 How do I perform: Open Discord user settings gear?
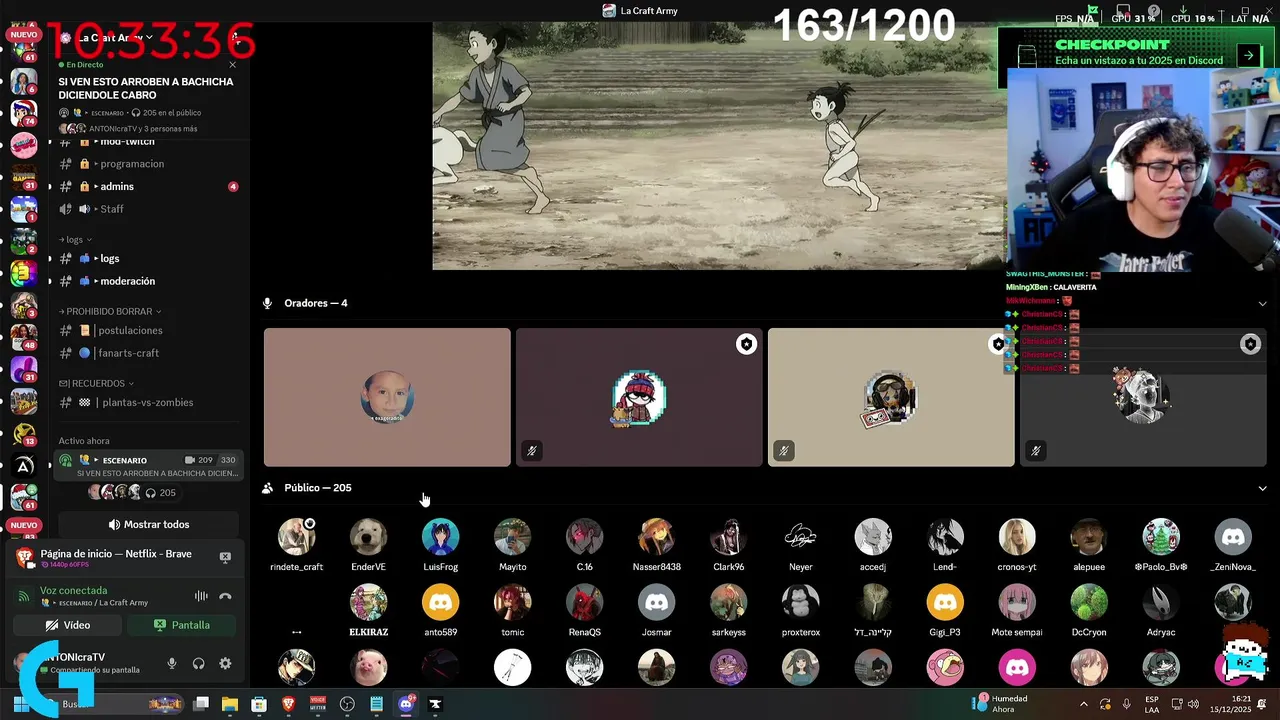click(225, 663)
